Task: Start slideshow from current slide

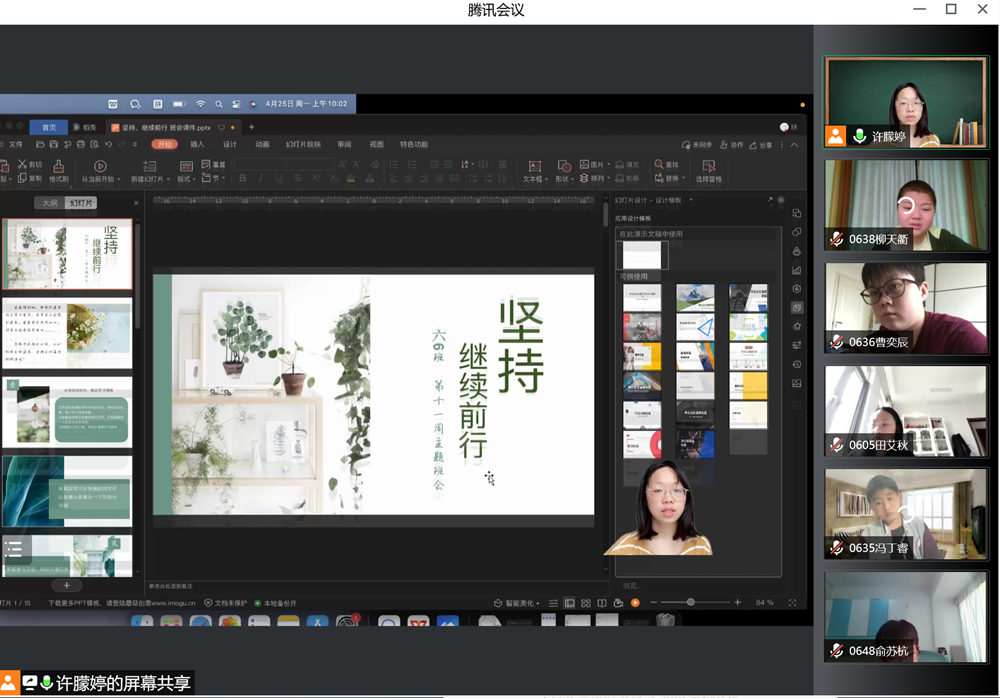Action: pos(100,166)
